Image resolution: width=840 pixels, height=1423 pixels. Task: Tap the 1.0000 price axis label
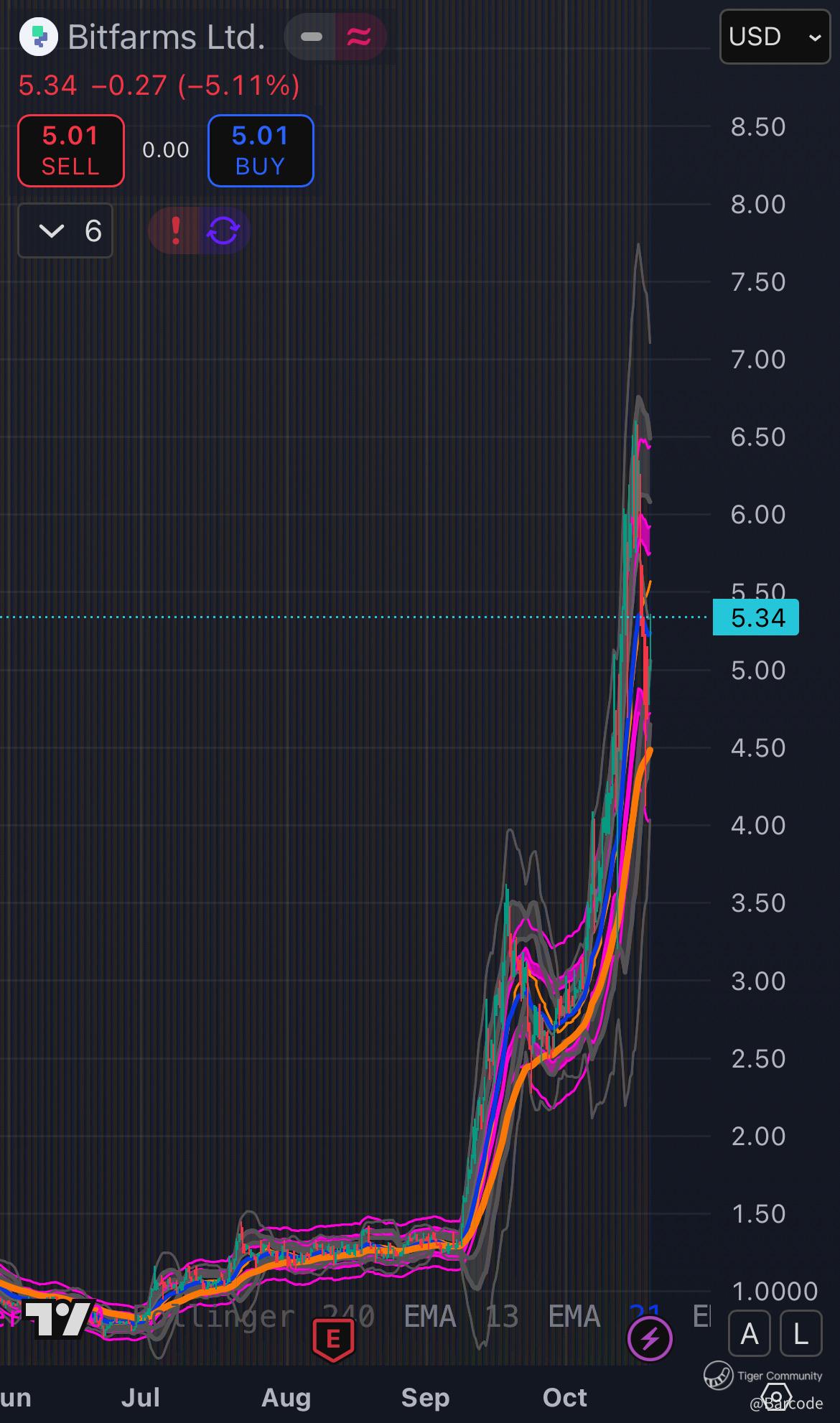coord(775,1292)
